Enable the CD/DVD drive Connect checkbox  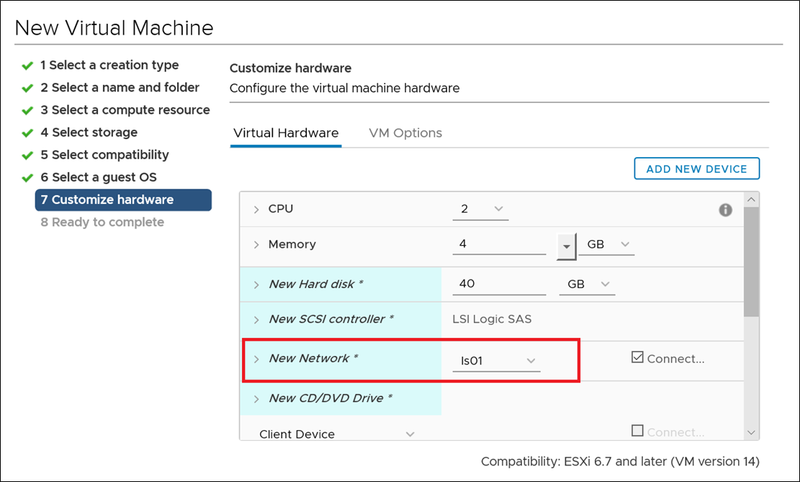[638, 432]
